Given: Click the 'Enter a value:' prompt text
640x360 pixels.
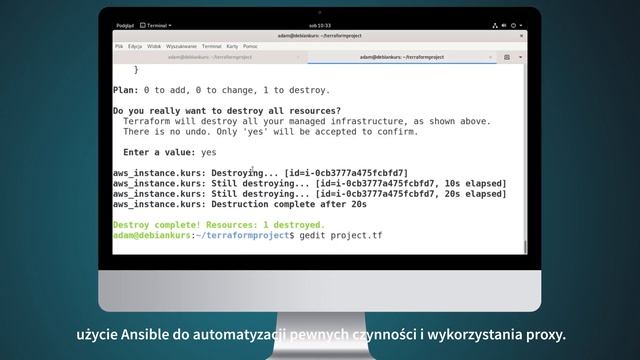Looking at the screenshot, I should pos(159,153).
